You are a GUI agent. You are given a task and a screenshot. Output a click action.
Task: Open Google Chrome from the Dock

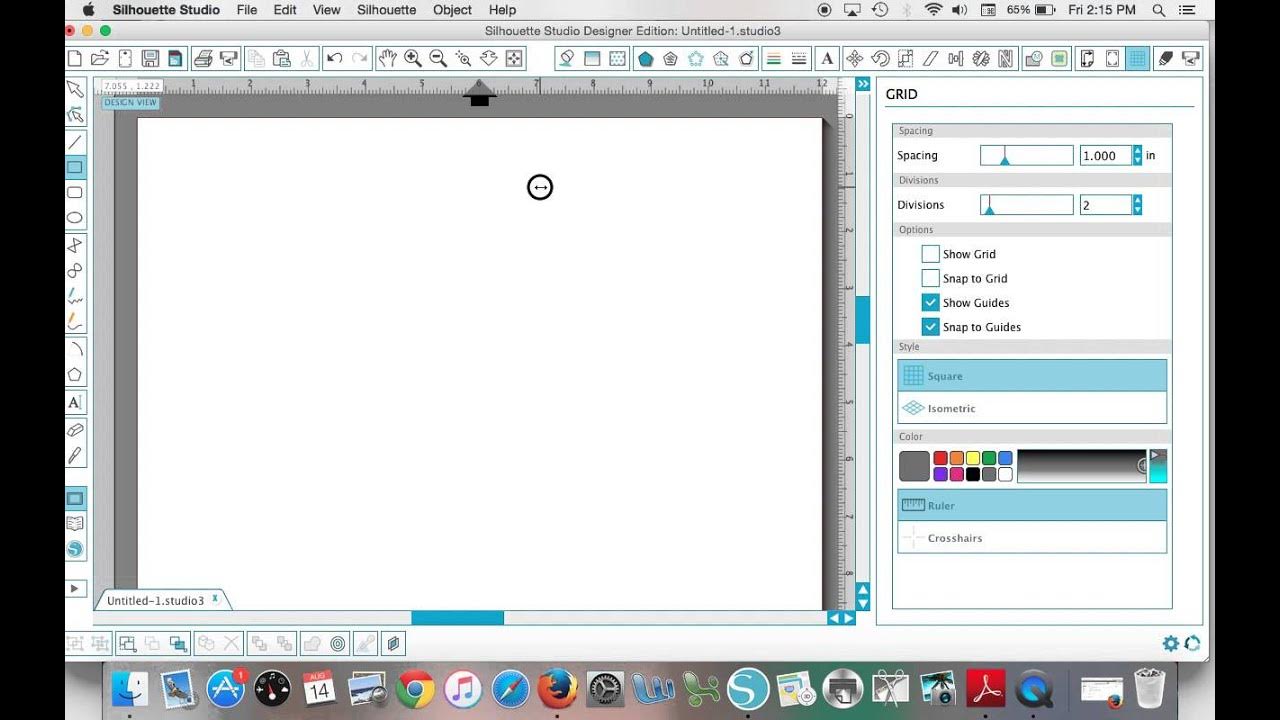click(415, 689)
